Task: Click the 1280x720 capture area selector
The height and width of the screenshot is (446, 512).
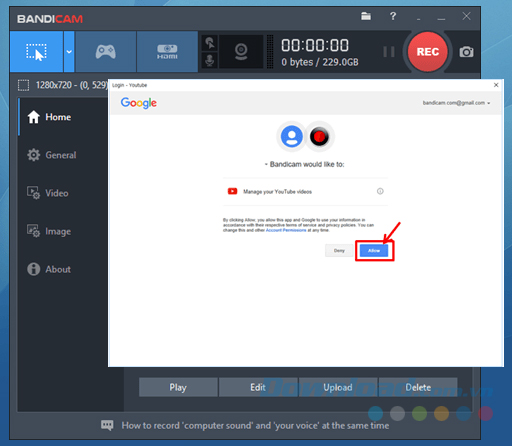Action: [x=63, y=85]
